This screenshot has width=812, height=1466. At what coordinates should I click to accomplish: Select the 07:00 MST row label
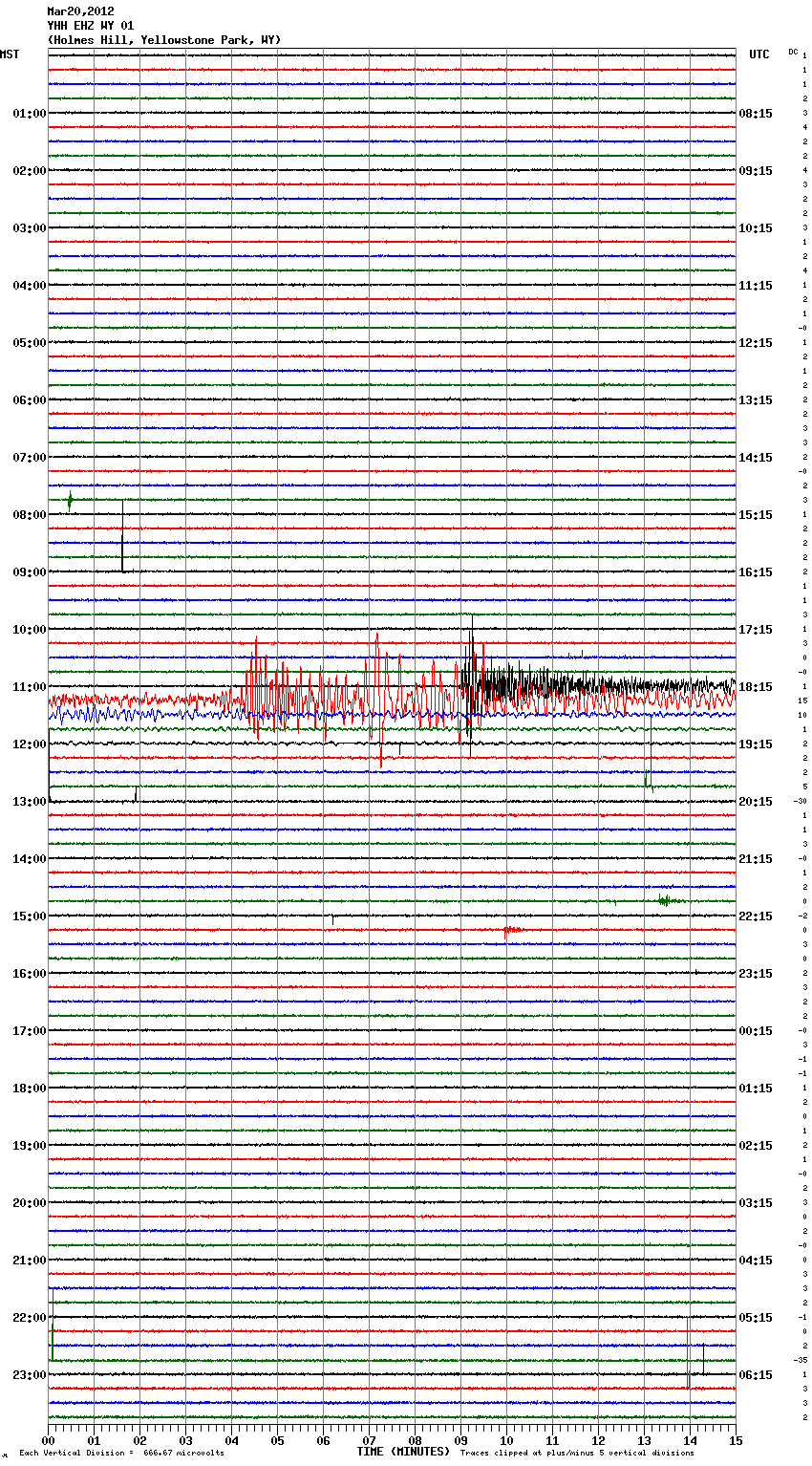click(30, 458)
